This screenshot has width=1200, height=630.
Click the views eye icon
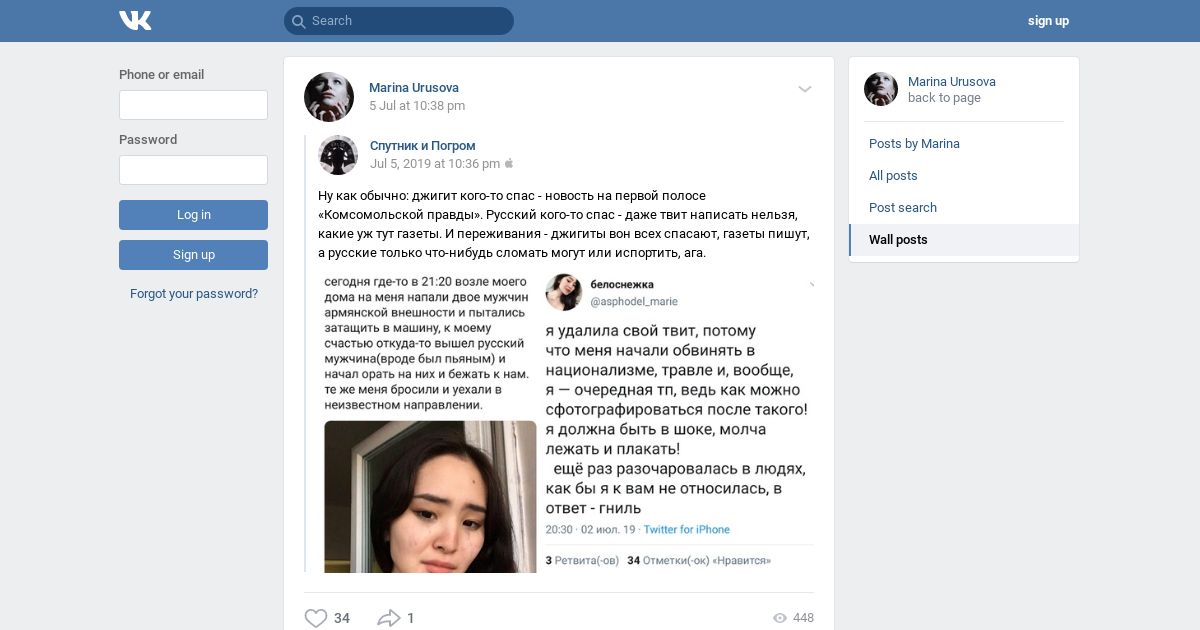780,618
